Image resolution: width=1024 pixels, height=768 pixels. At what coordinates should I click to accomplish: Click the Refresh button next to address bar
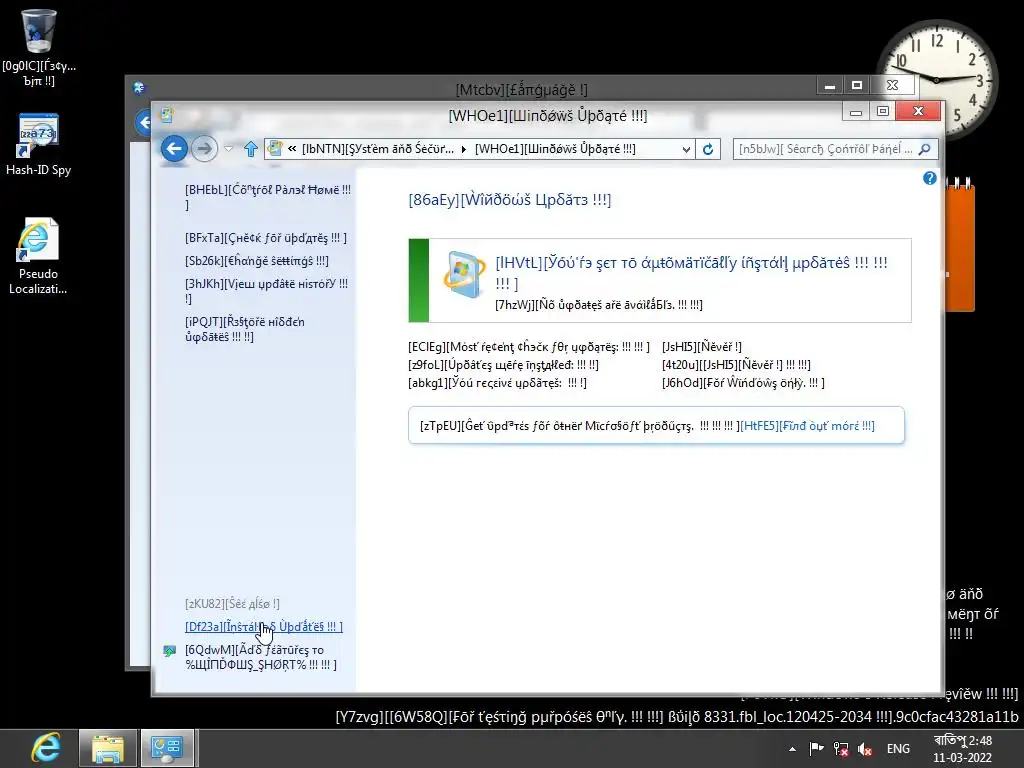click(708, 149)
